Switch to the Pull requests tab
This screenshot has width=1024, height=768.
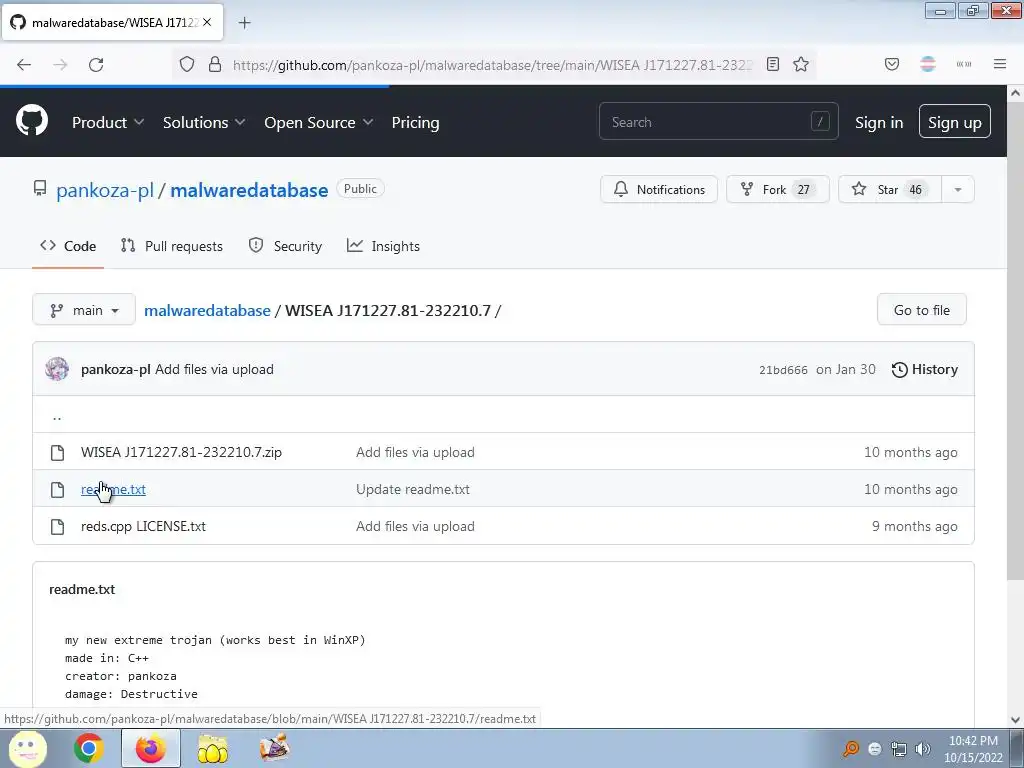click(172, 246)
